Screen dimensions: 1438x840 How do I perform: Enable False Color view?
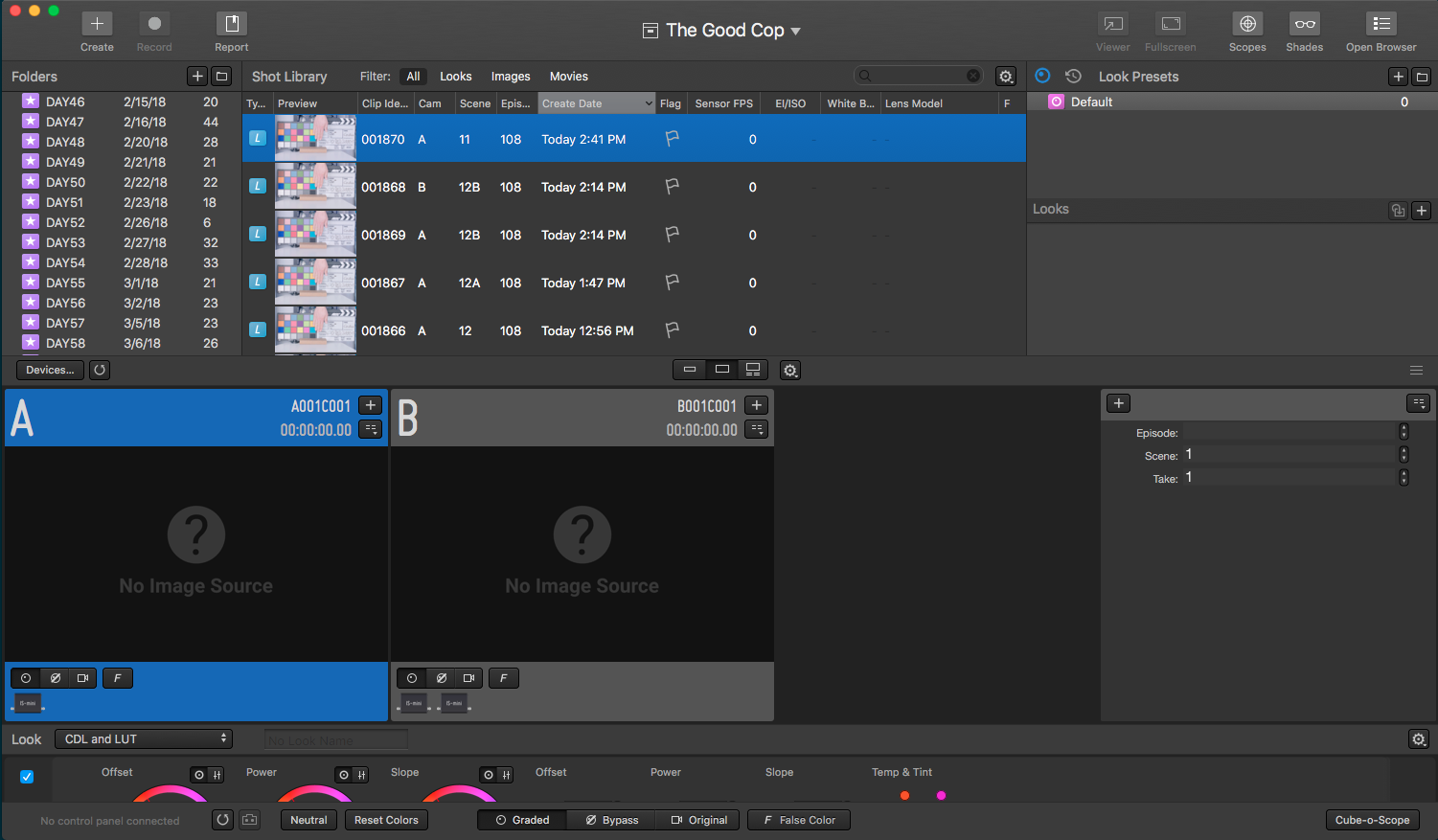[x=798, y=820]
